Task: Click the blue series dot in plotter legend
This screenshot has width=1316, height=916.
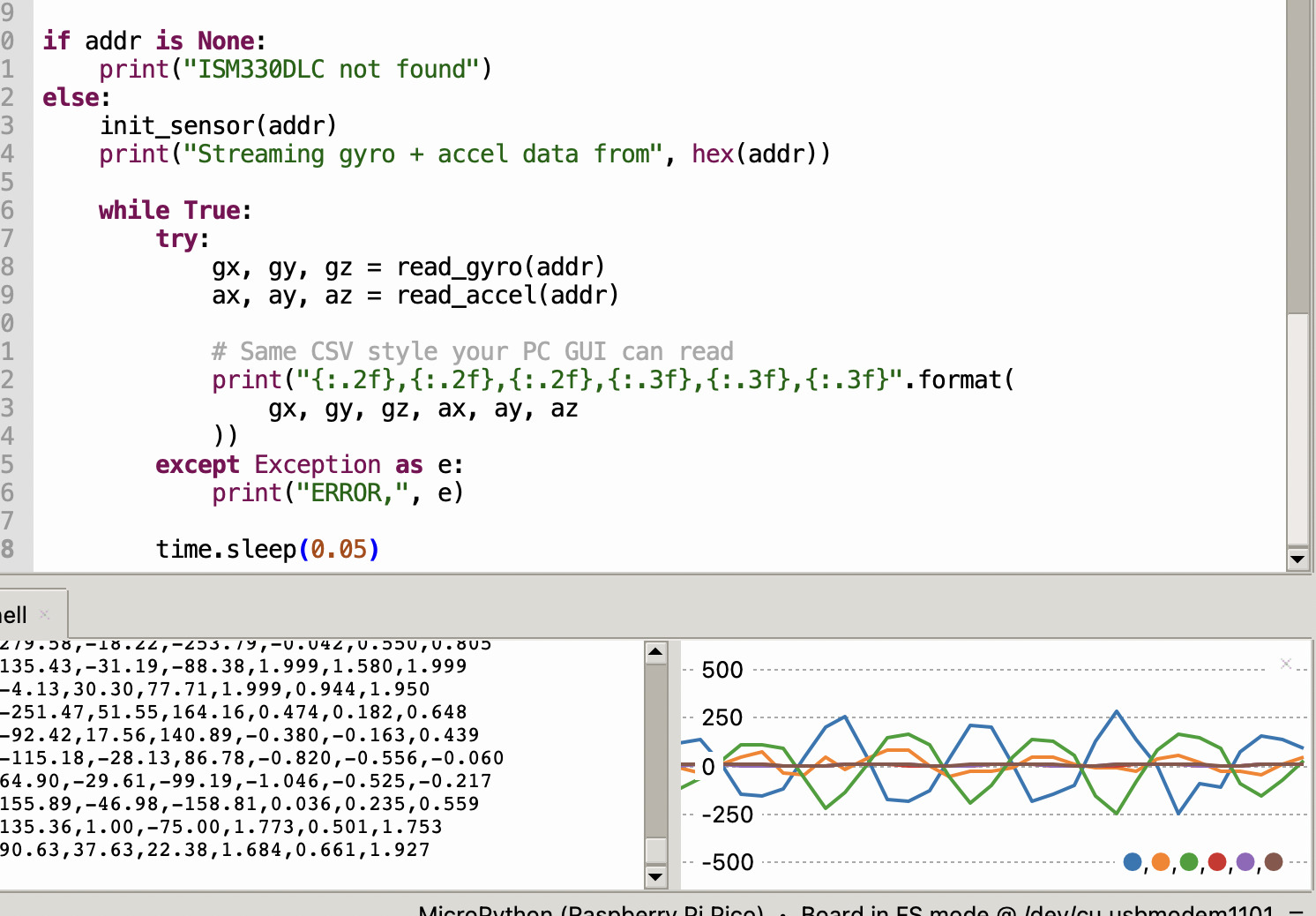Action: pyautogui.click(x=1132, y=862)
